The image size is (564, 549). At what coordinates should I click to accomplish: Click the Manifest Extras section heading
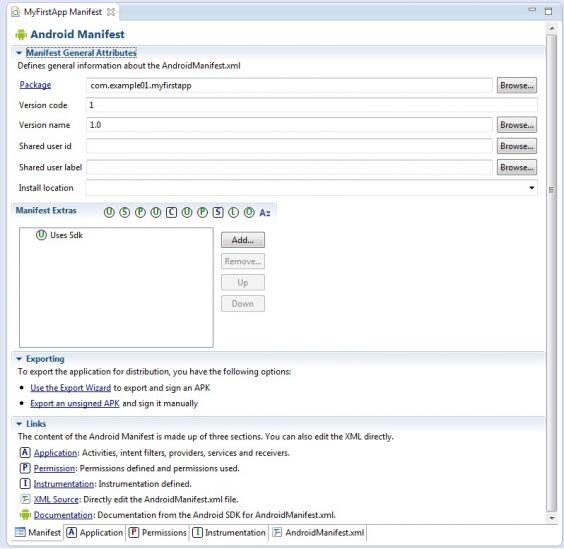(46, 210)
